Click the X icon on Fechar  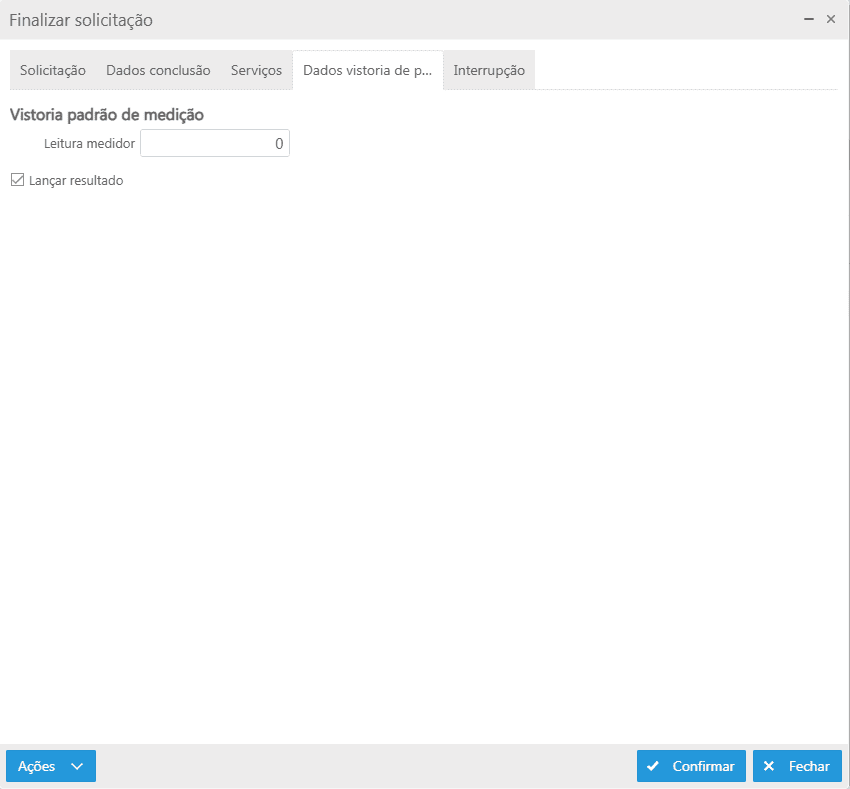[x=769, y=766]
